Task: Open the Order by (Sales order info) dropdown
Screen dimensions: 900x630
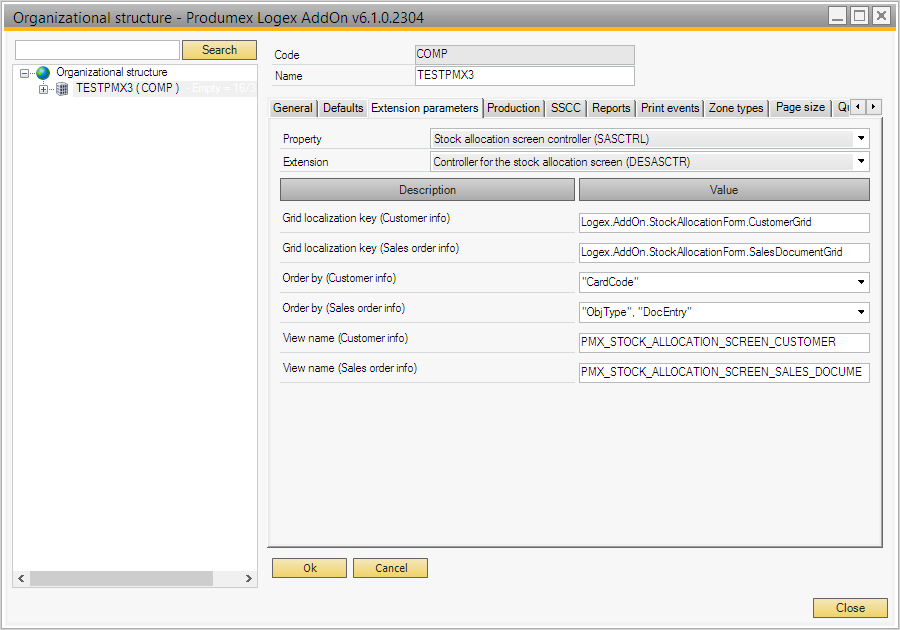Action: point(860,313)
